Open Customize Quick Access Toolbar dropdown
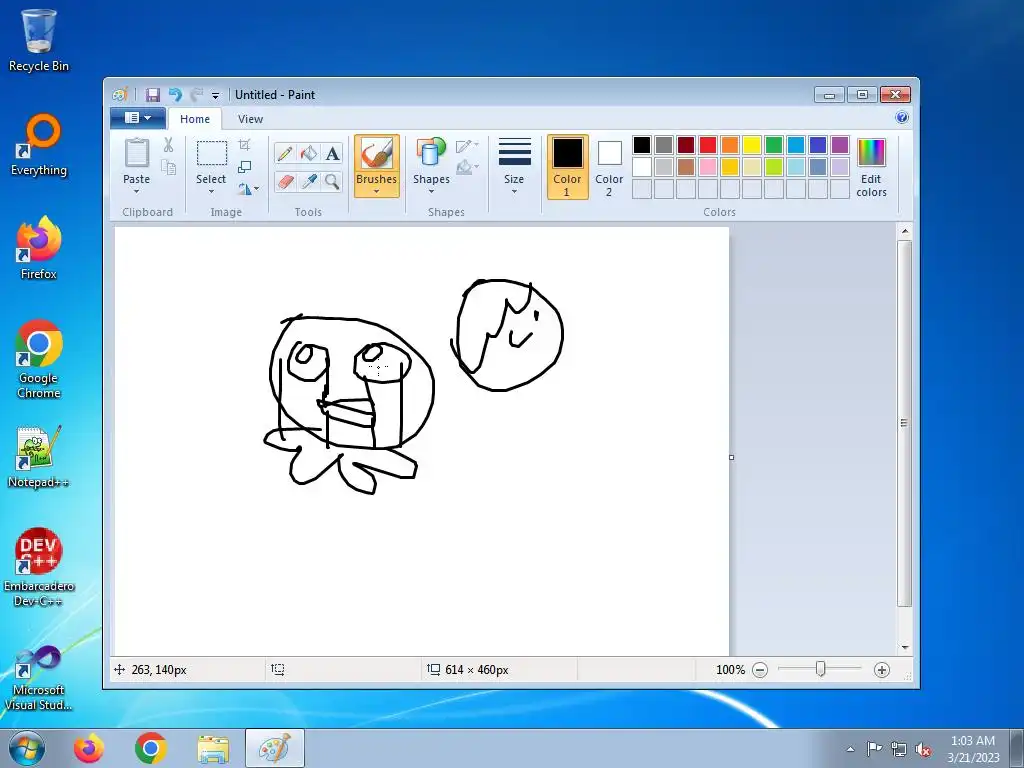1024x768 pixels. 216,95
